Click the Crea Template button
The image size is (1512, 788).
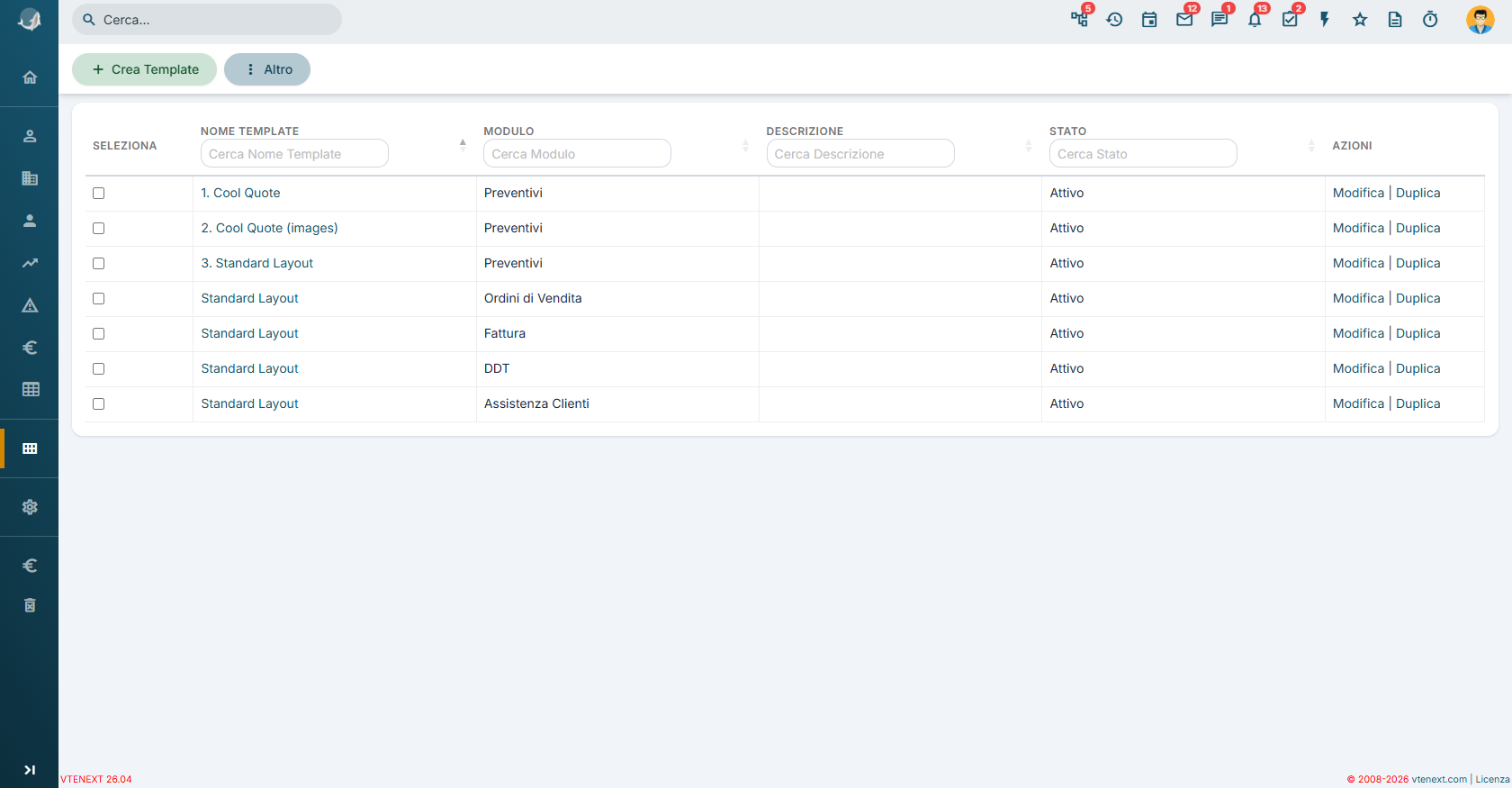tap(144, 69)
